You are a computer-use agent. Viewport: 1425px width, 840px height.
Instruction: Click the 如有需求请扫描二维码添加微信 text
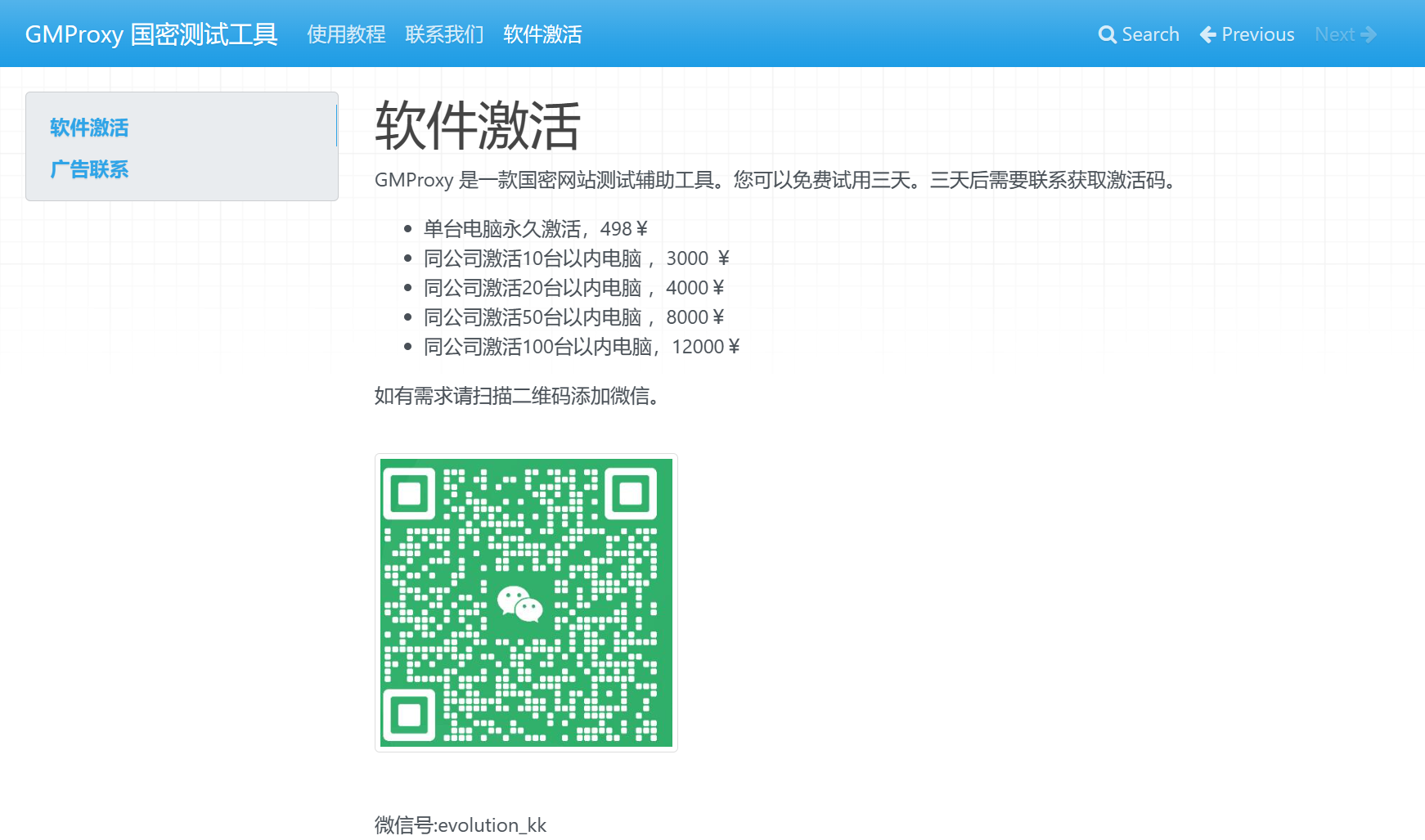(518, 396)
